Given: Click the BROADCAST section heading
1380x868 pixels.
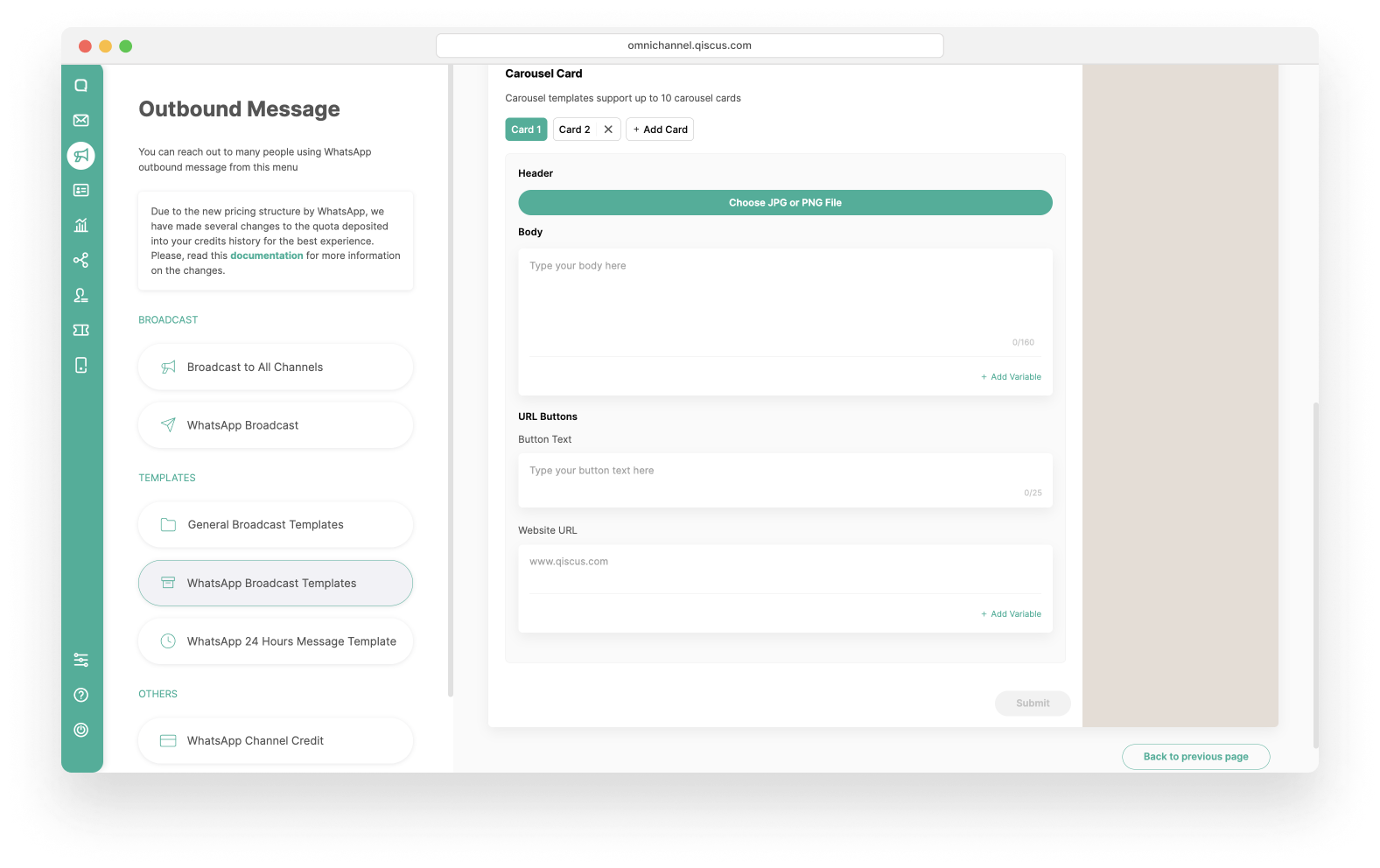Looking at the screenshot, I should coord(168,320).
